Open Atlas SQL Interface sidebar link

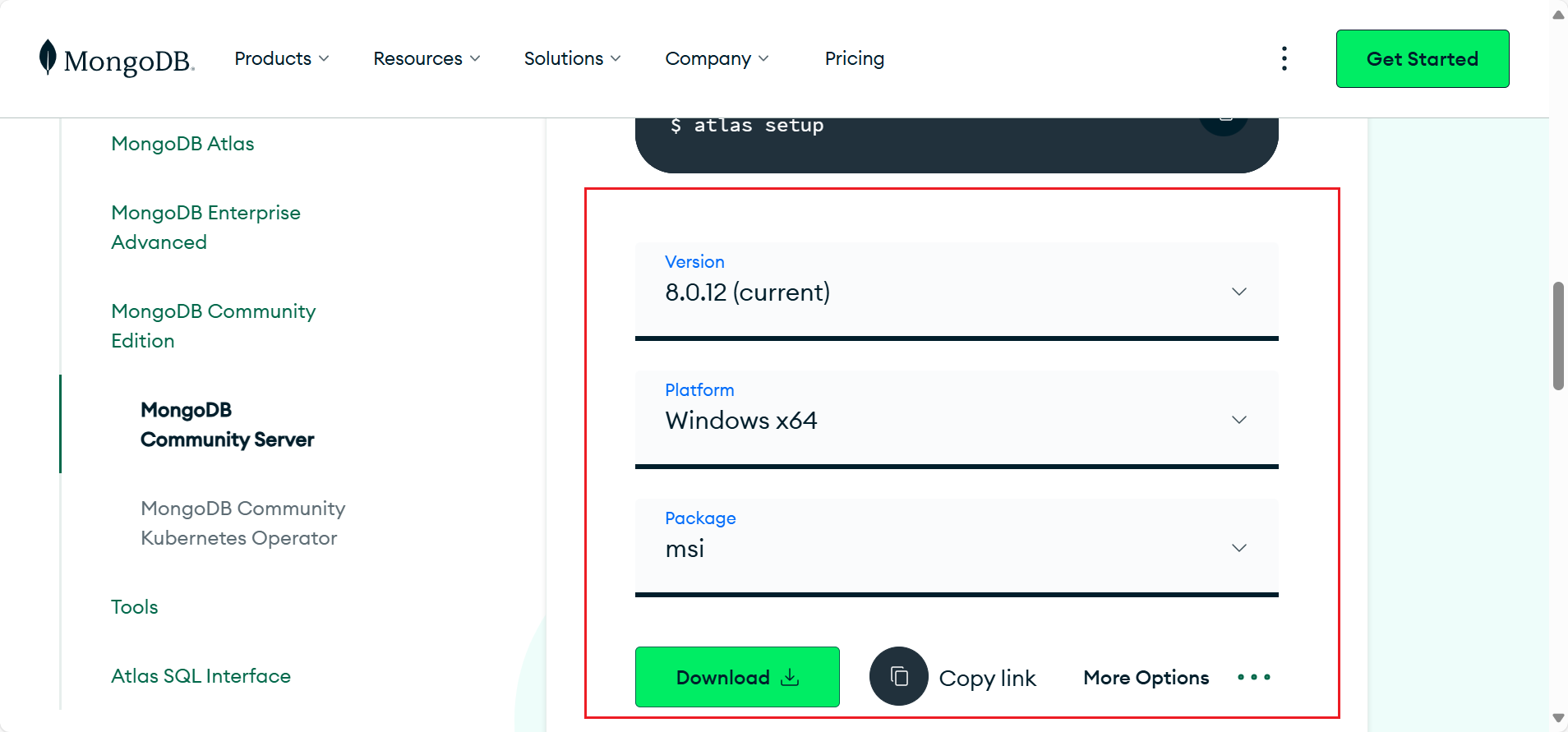click(201, 676)
